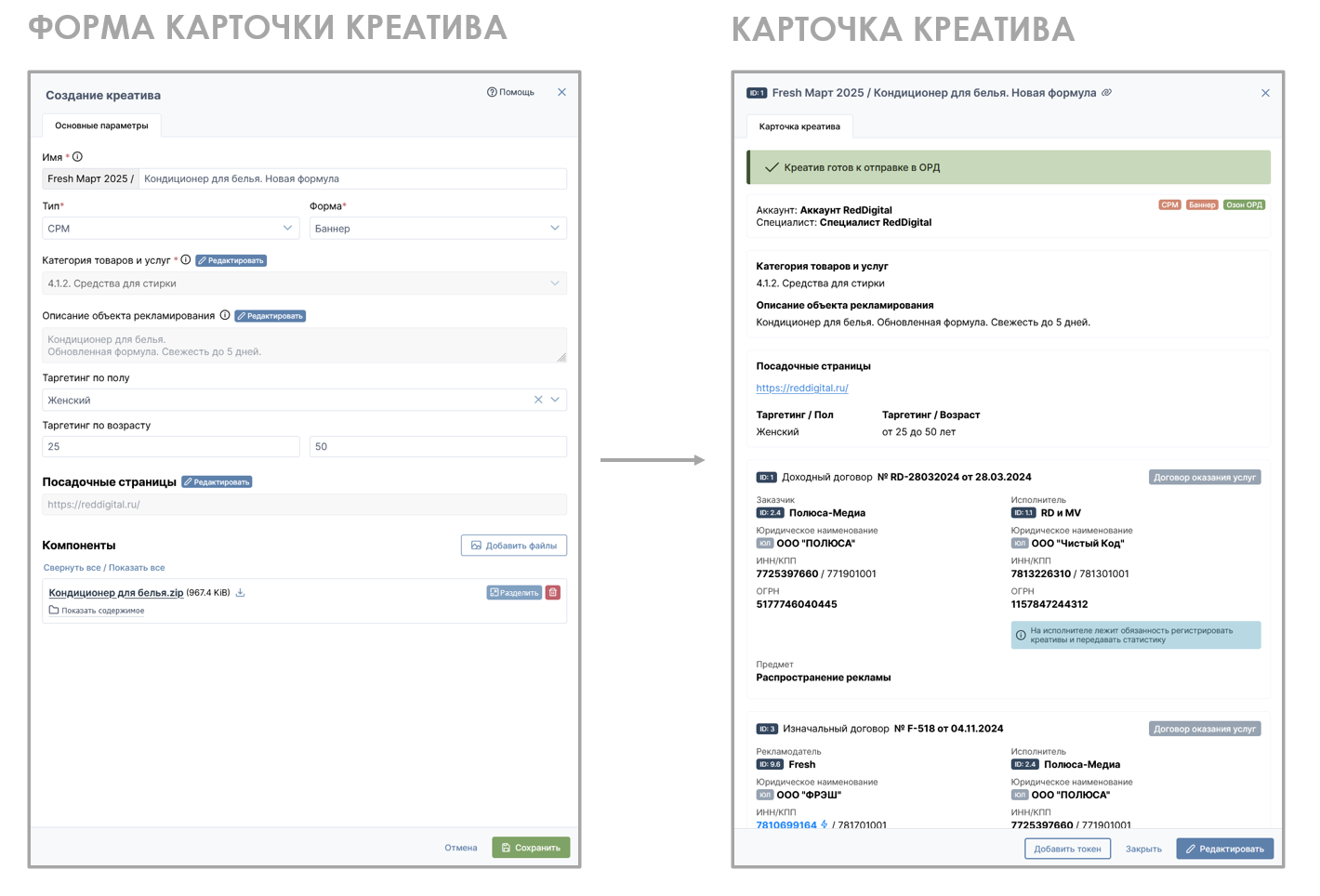Select the Карточка креатива tab

[x=799, y=126]
